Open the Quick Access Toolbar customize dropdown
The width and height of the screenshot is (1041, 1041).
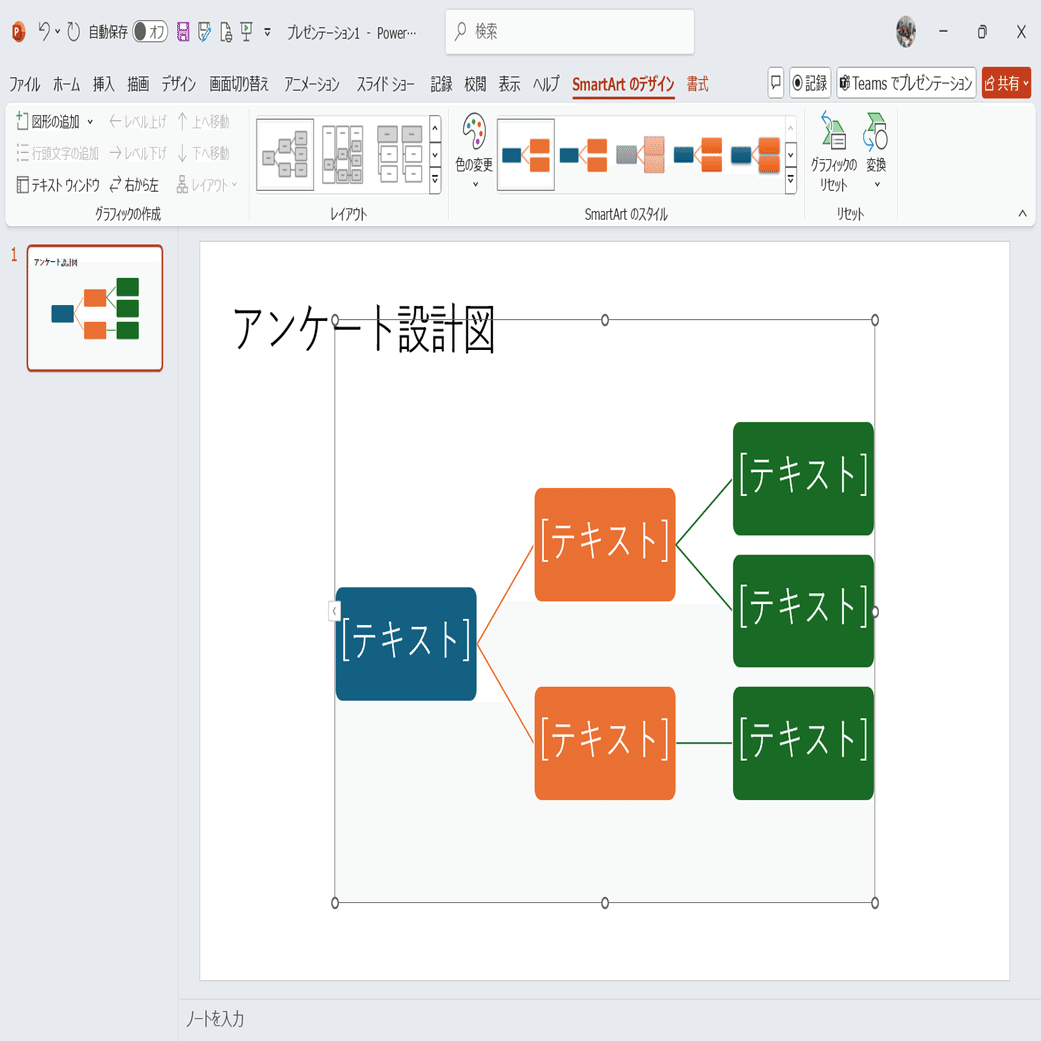[x=267, y=31]
